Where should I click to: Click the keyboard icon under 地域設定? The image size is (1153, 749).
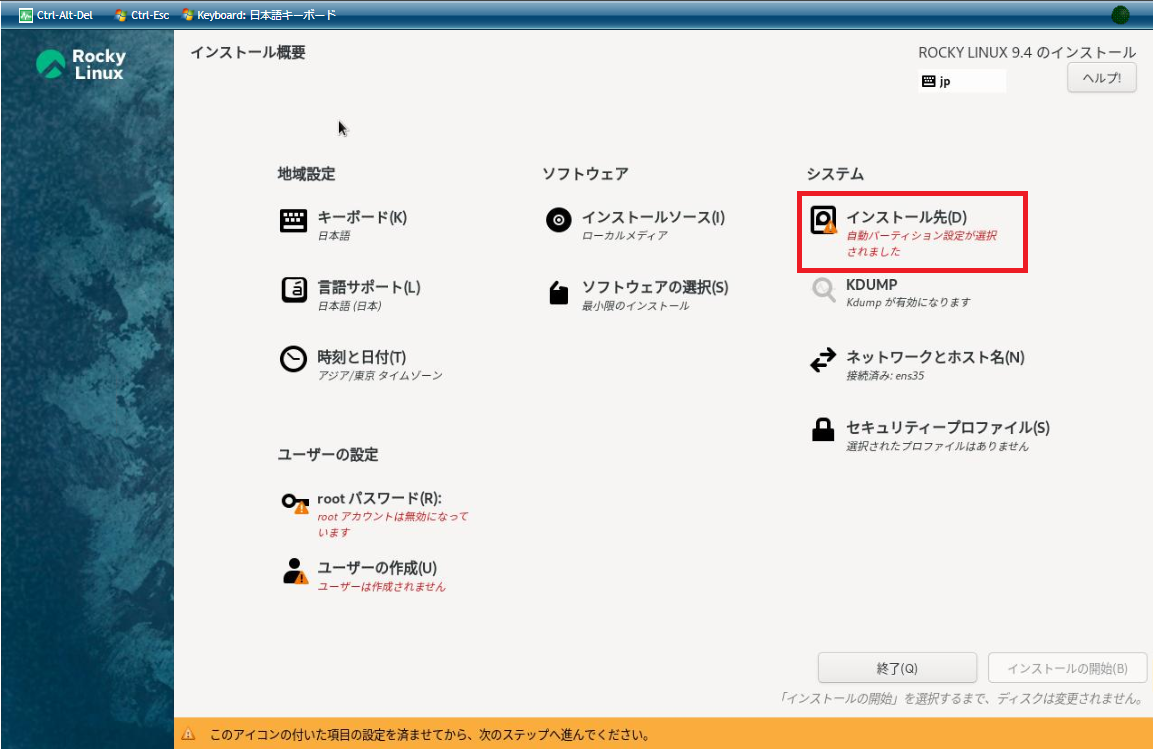click(x=293, y=221)
